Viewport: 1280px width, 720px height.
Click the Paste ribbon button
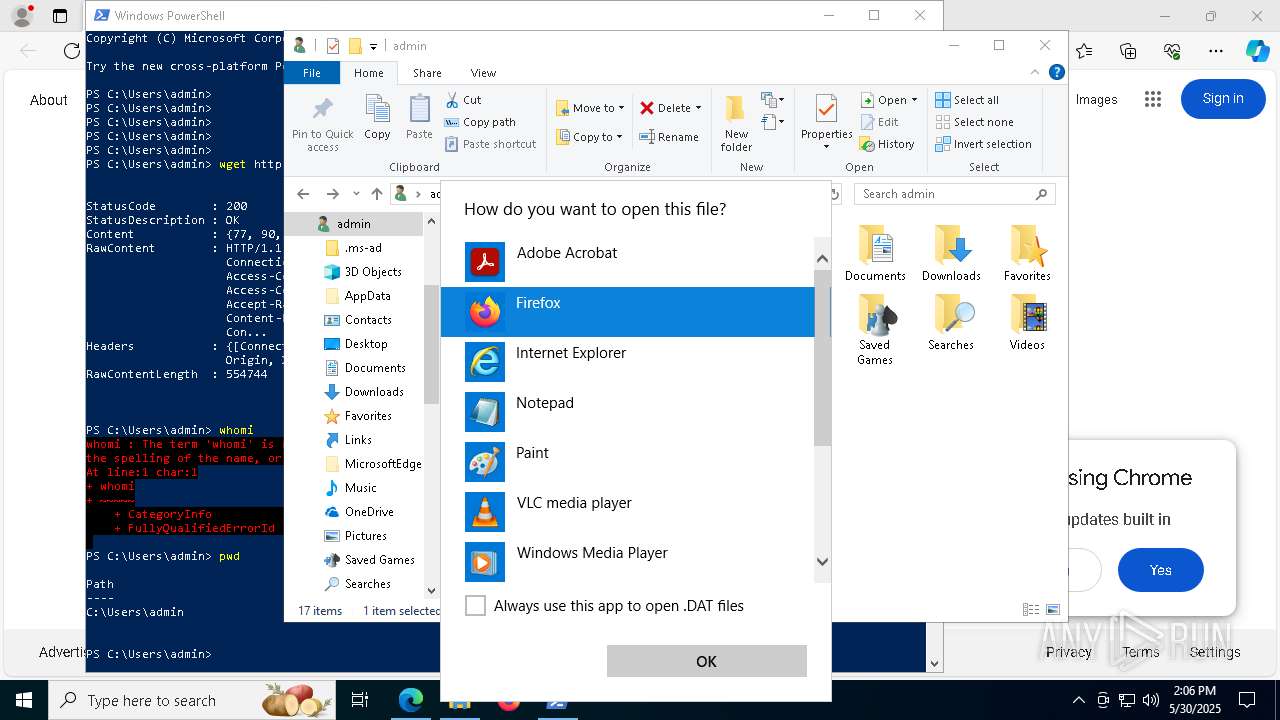point(419,118)
